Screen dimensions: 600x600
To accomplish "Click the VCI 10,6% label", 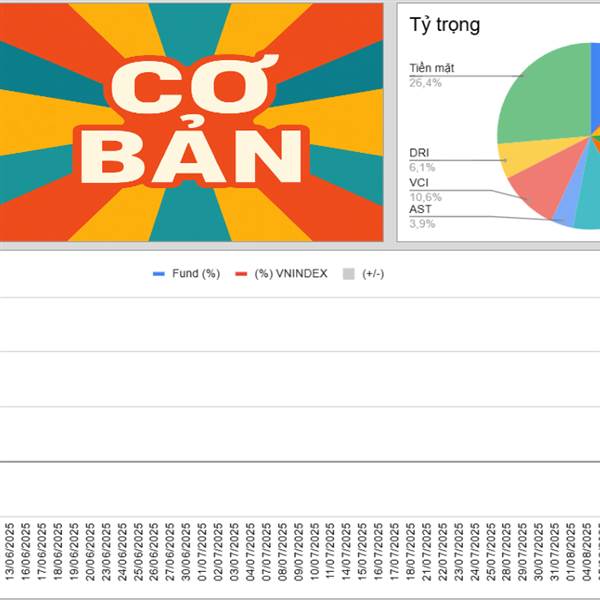I will pyautogui.click(x=426, y=190).
